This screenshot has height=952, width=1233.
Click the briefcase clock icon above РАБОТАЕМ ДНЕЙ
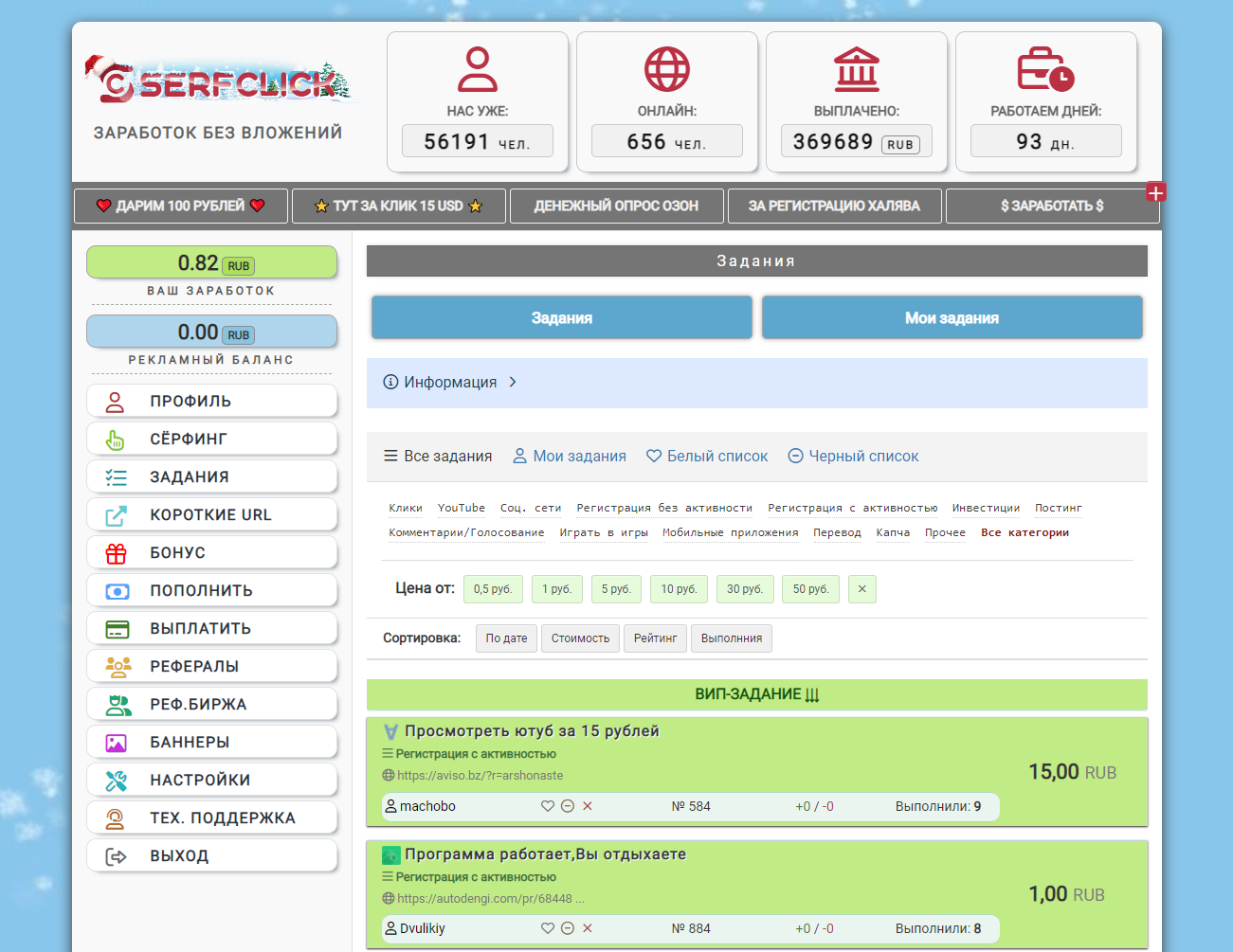[x=1046, y=69]
